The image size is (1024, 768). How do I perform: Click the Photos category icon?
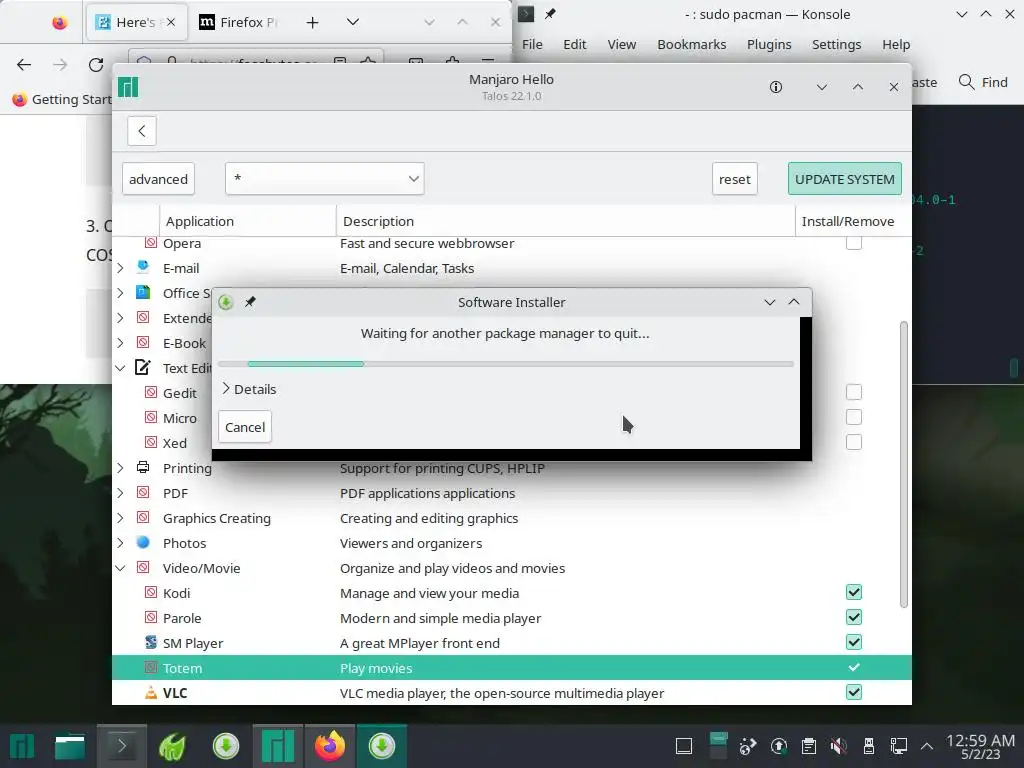(143, 543)
